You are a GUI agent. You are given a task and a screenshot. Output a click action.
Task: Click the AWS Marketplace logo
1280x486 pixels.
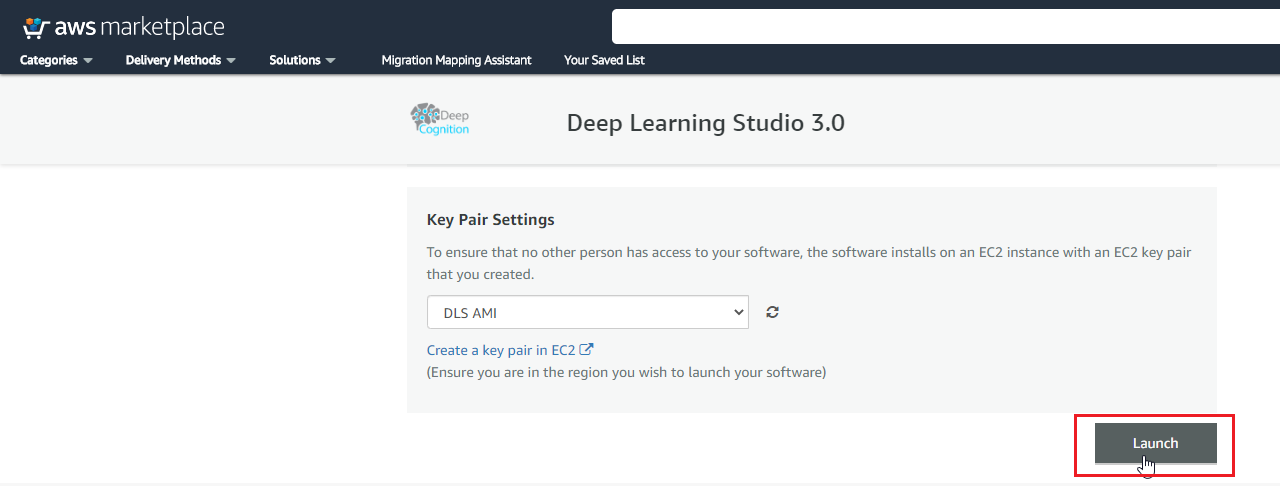coord(123,27)
